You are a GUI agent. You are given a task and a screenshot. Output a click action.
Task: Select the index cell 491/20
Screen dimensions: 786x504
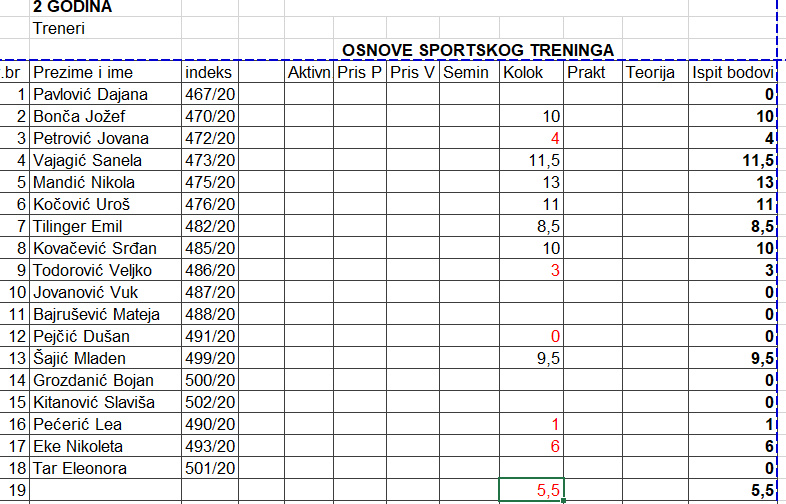209,336
